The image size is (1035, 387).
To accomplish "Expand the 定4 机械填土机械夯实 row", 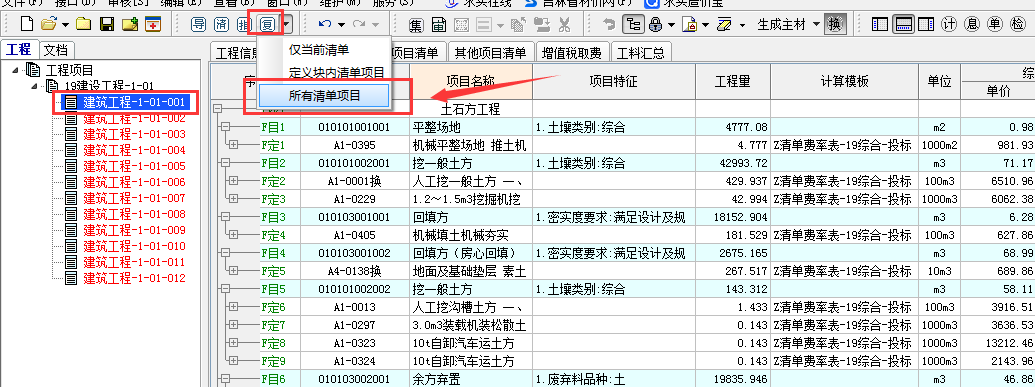I will pyautogui.click(x=234, y=234).
